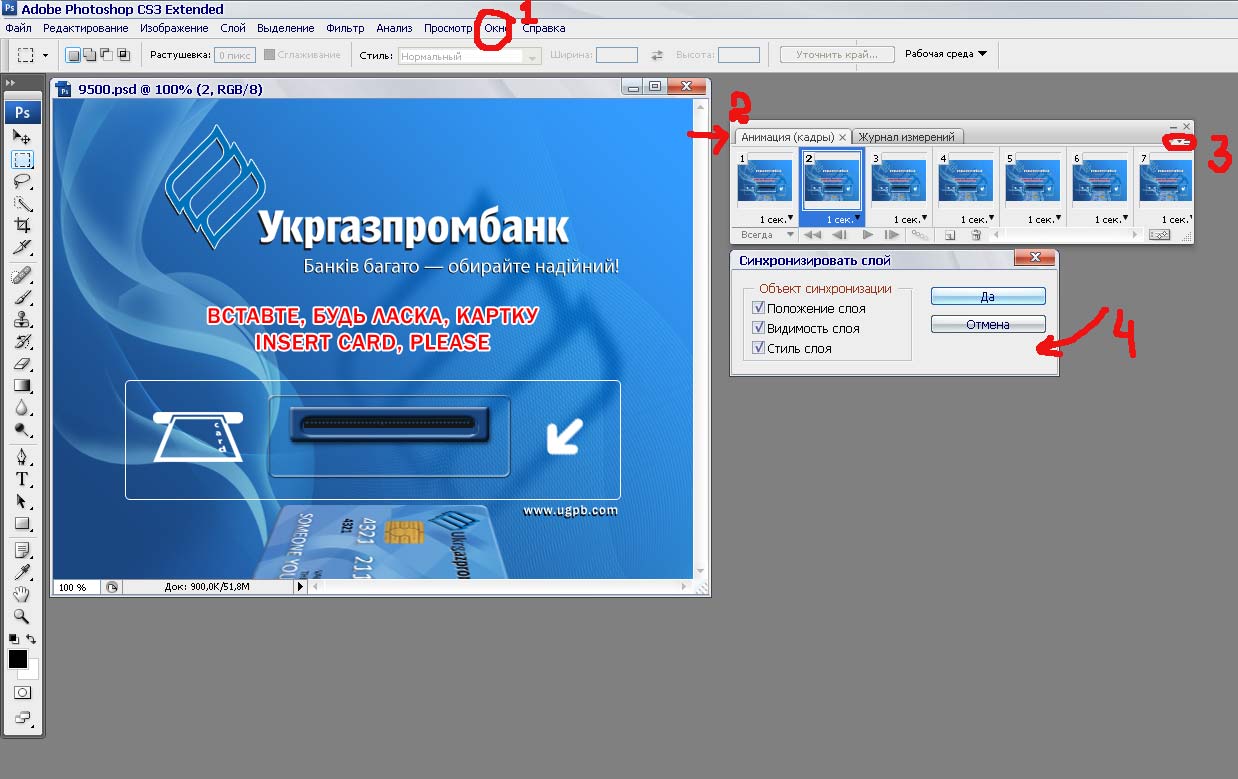Select the Dodge tool
This screenshot has width=1238, height=779.
tap(22, 430)
